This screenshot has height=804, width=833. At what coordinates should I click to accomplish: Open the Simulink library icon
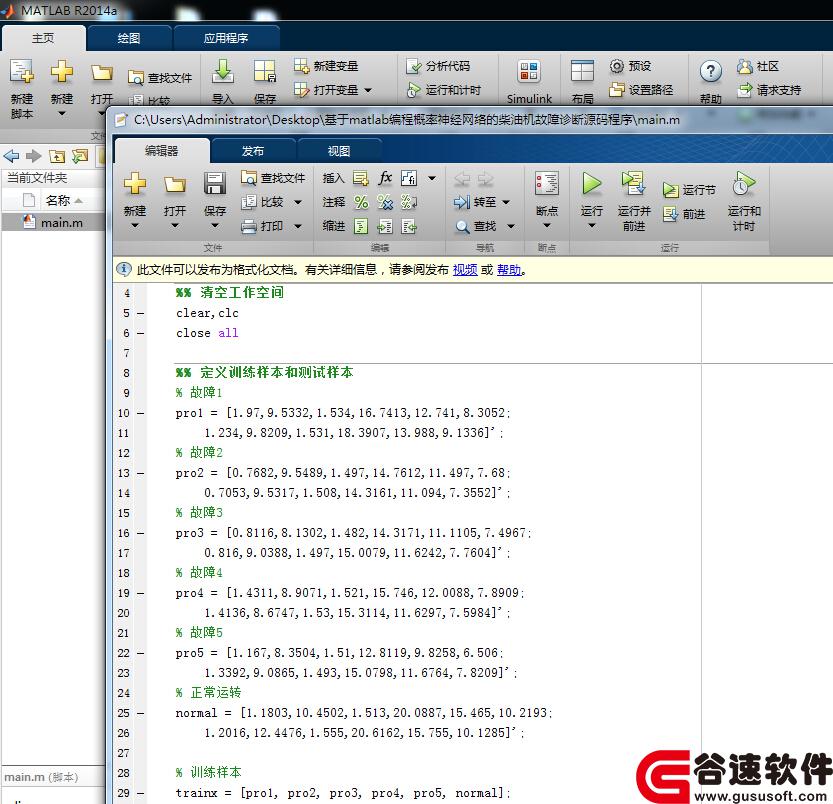pos(529,72)
